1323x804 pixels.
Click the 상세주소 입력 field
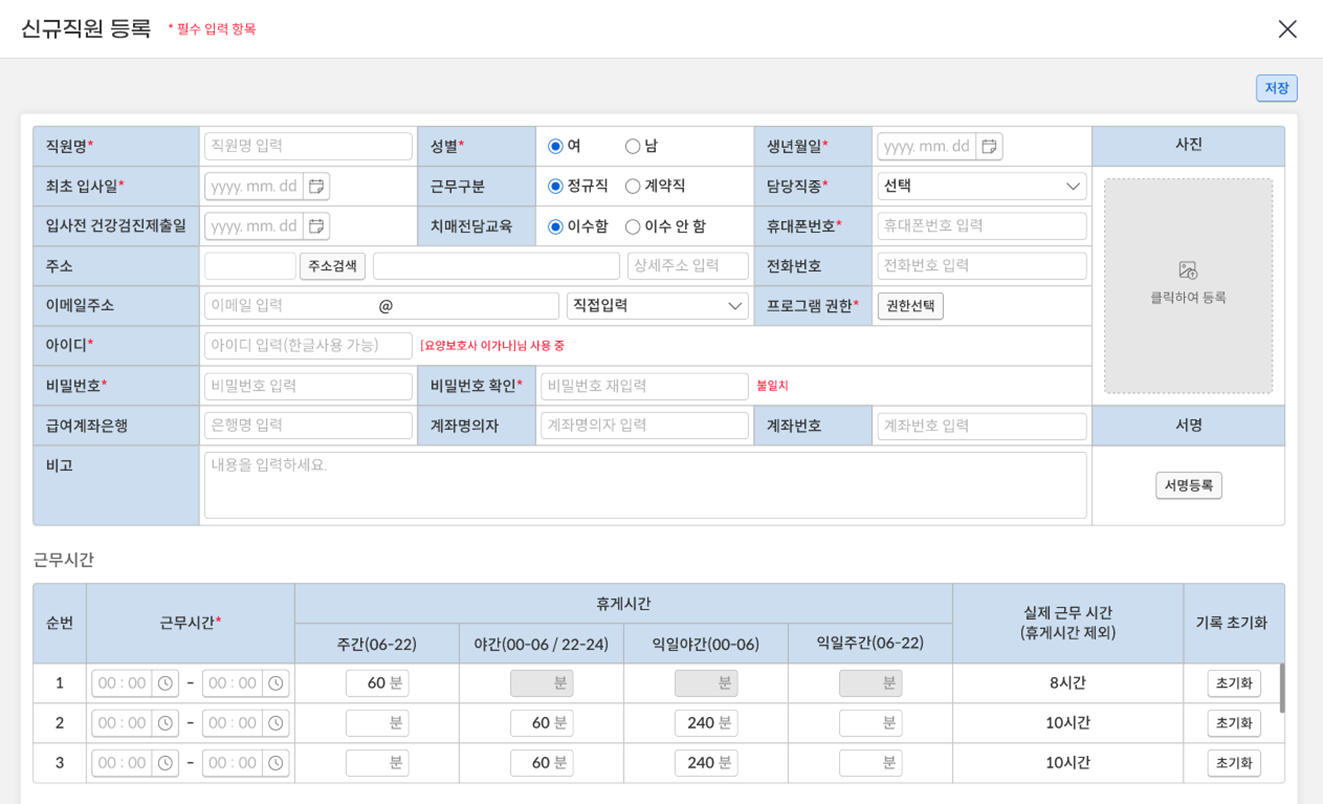point(688,266)
